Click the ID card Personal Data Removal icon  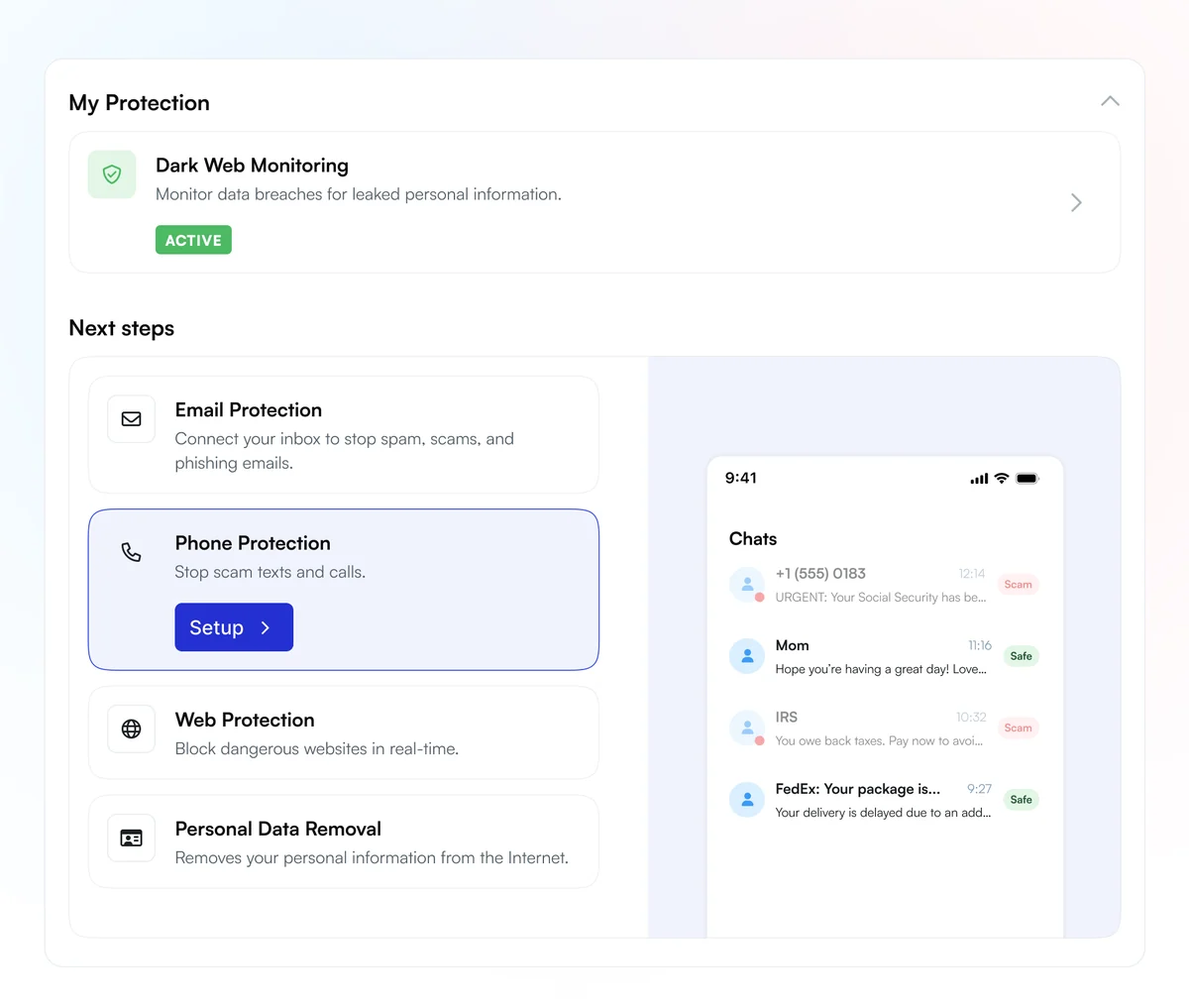pos(131,839)
